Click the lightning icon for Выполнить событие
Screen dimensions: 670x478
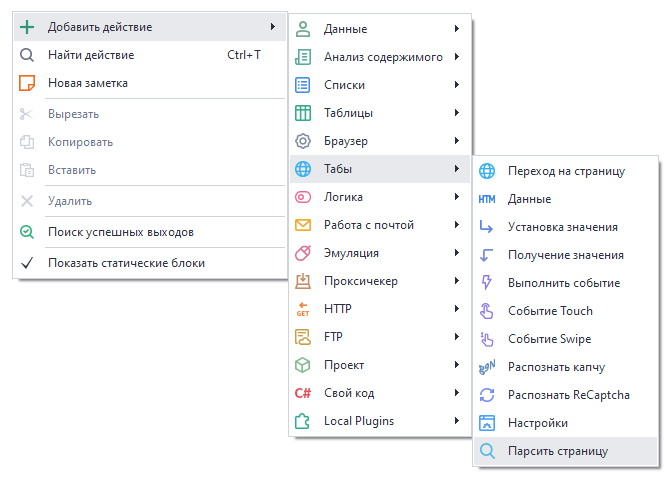487,283
